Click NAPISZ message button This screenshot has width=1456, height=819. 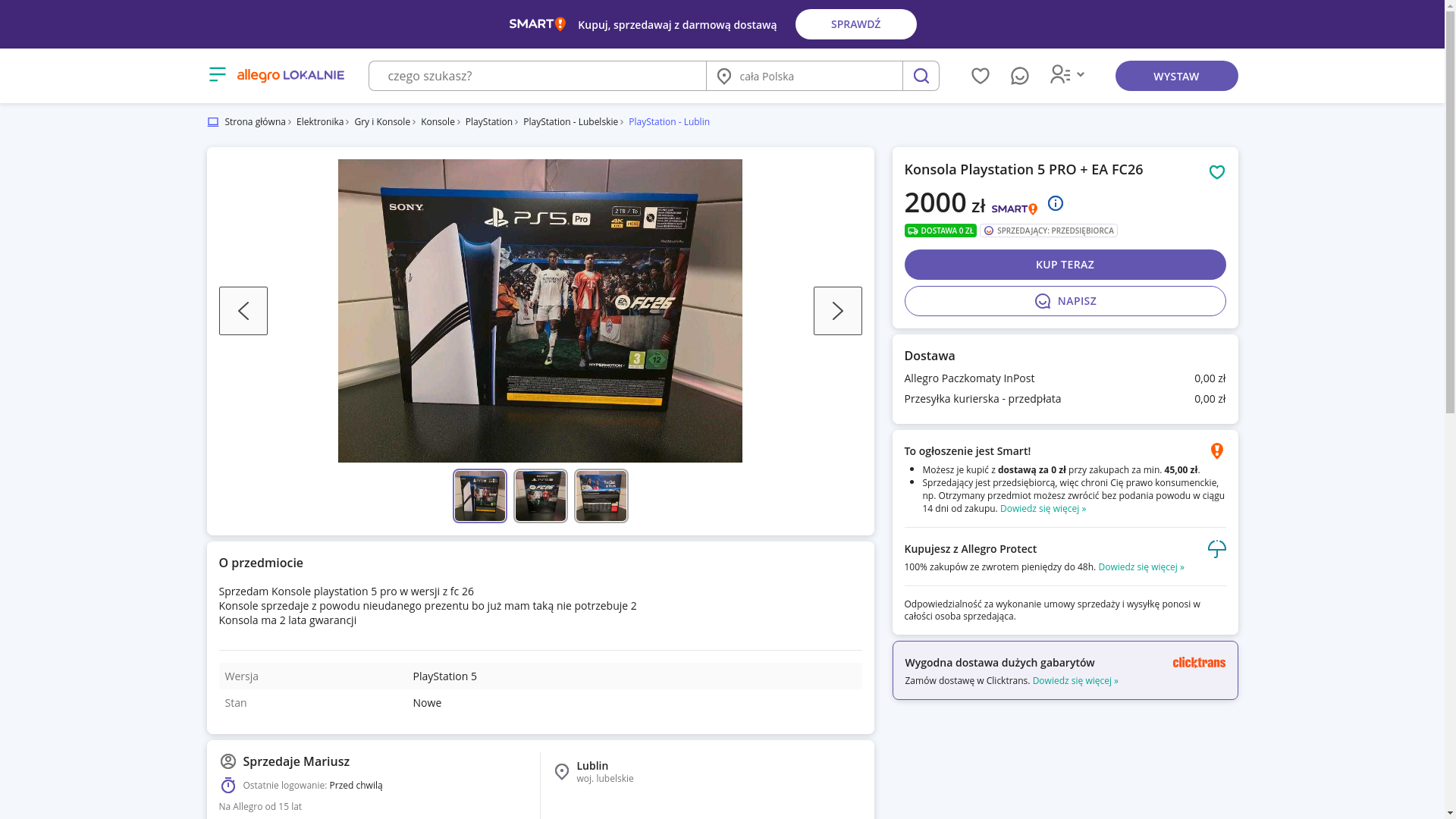(x=1065, y=301)
